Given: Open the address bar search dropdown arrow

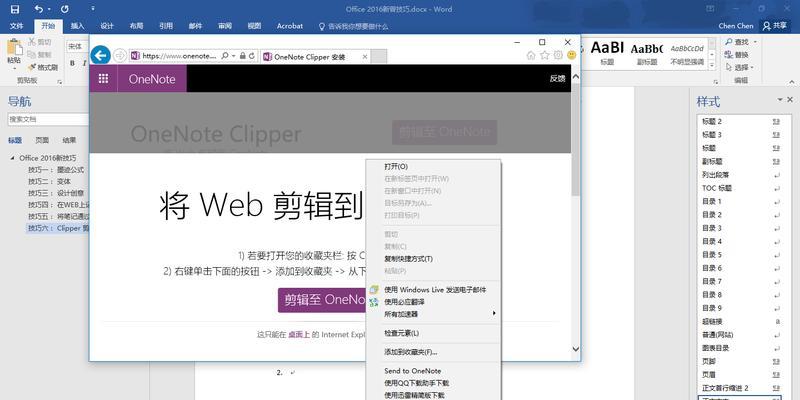Looking at the screenshot, I should tap(233, 56).
